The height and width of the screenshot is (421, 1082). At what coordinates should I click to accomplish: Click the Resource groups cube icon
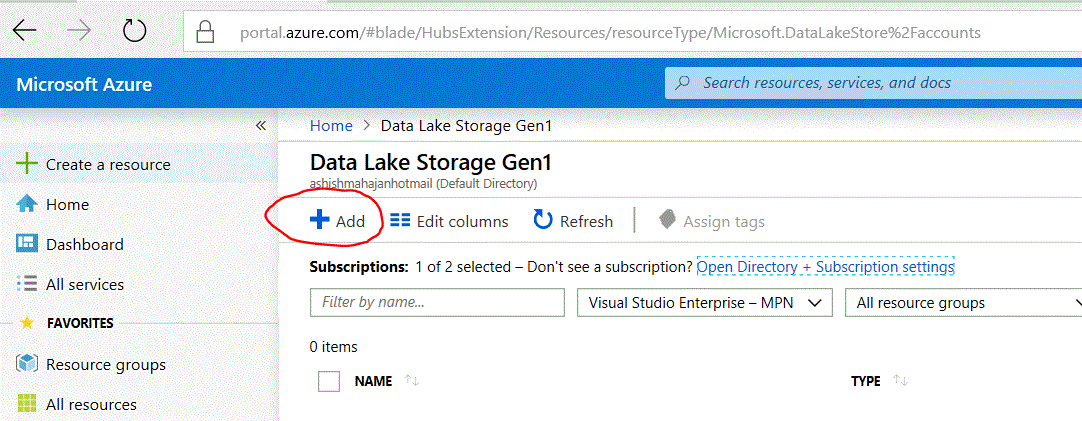(27, 364)
